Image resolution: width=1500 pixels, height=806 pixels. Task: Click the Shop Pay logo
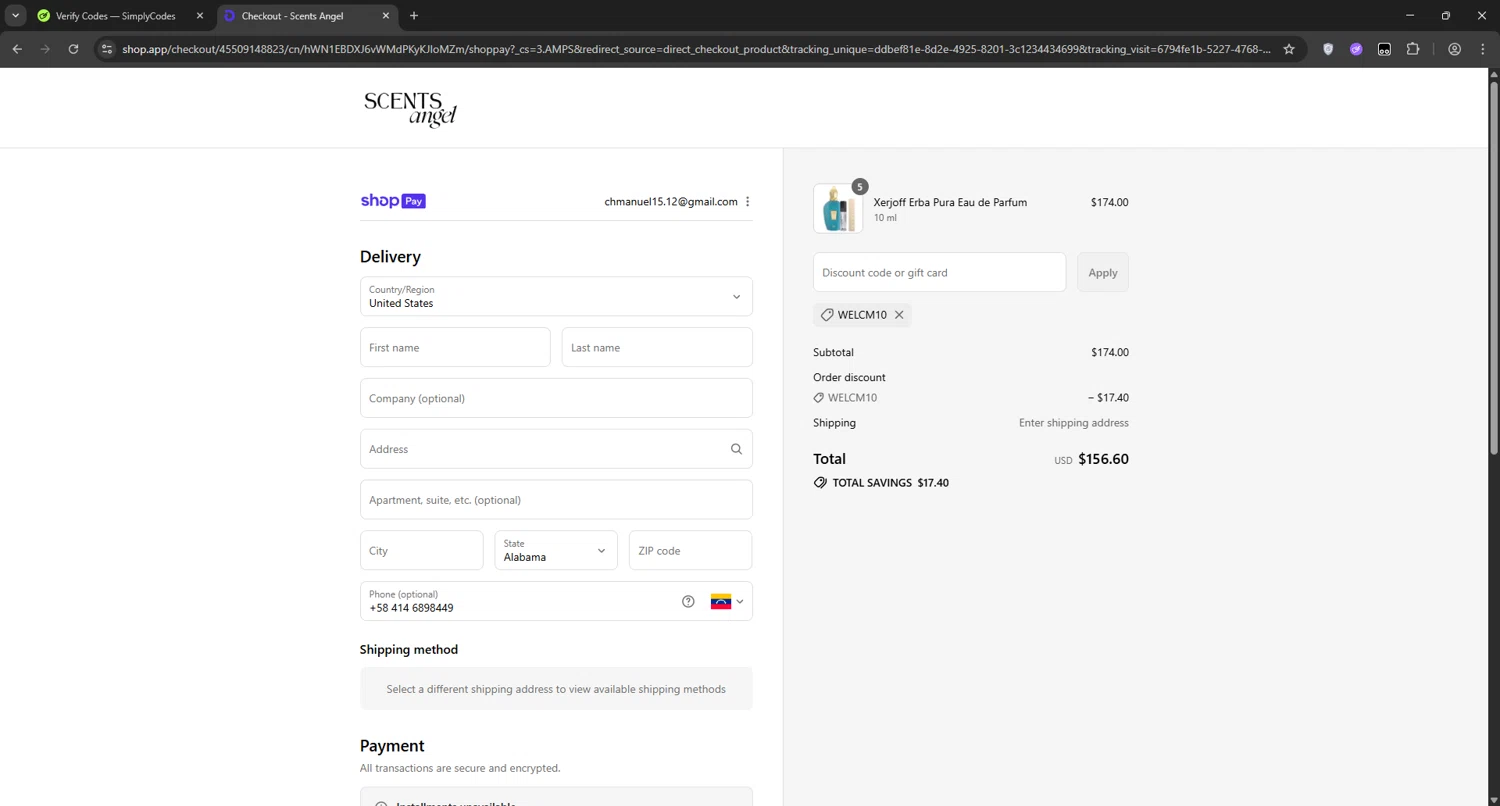pyautogui.click(x=393, y=201)
